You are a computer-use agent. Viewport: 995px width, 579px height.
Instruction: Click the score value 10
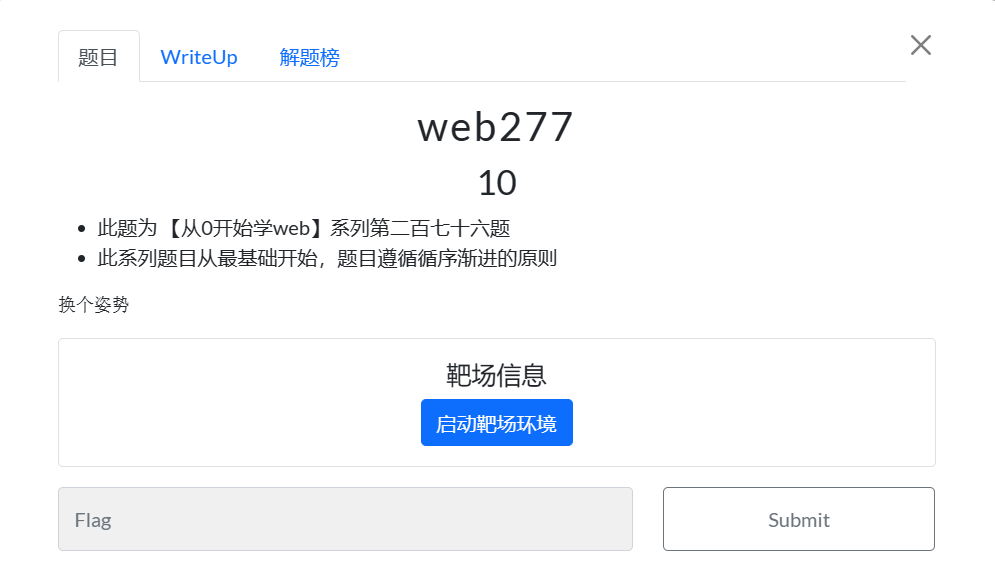point(497,183)
